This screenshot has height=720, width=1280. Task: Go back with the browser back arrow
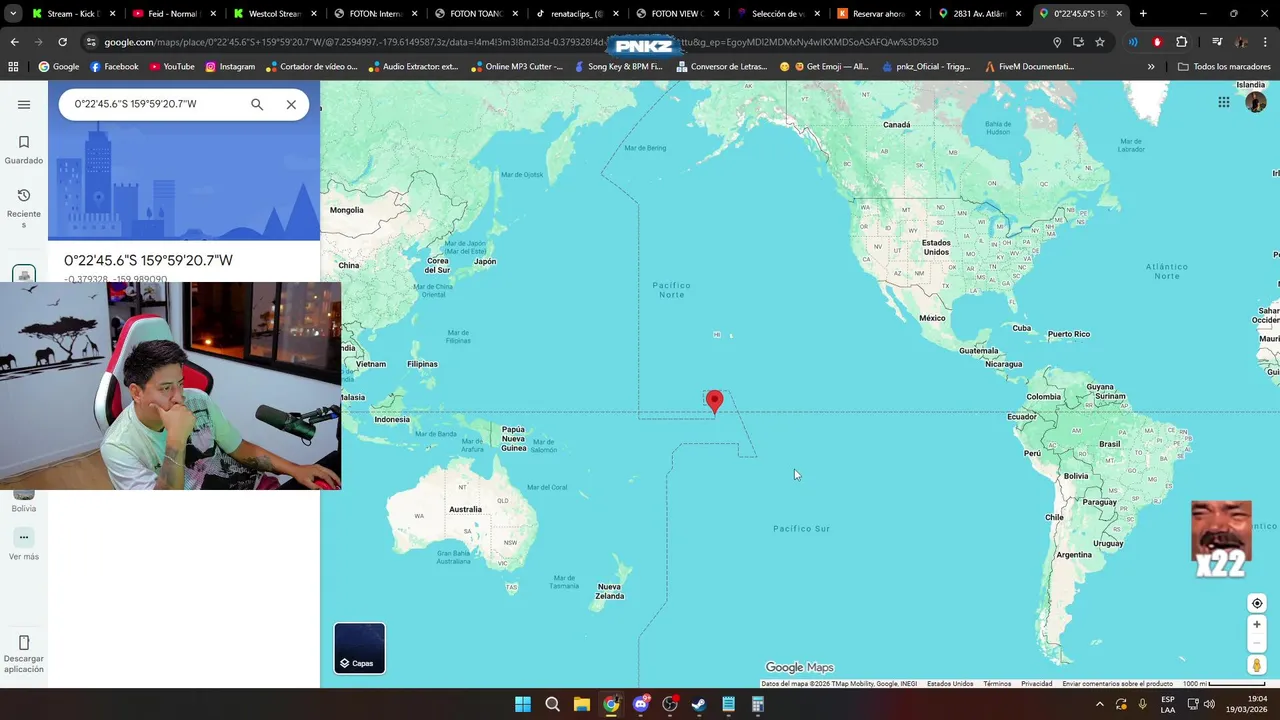click(14, 42)
